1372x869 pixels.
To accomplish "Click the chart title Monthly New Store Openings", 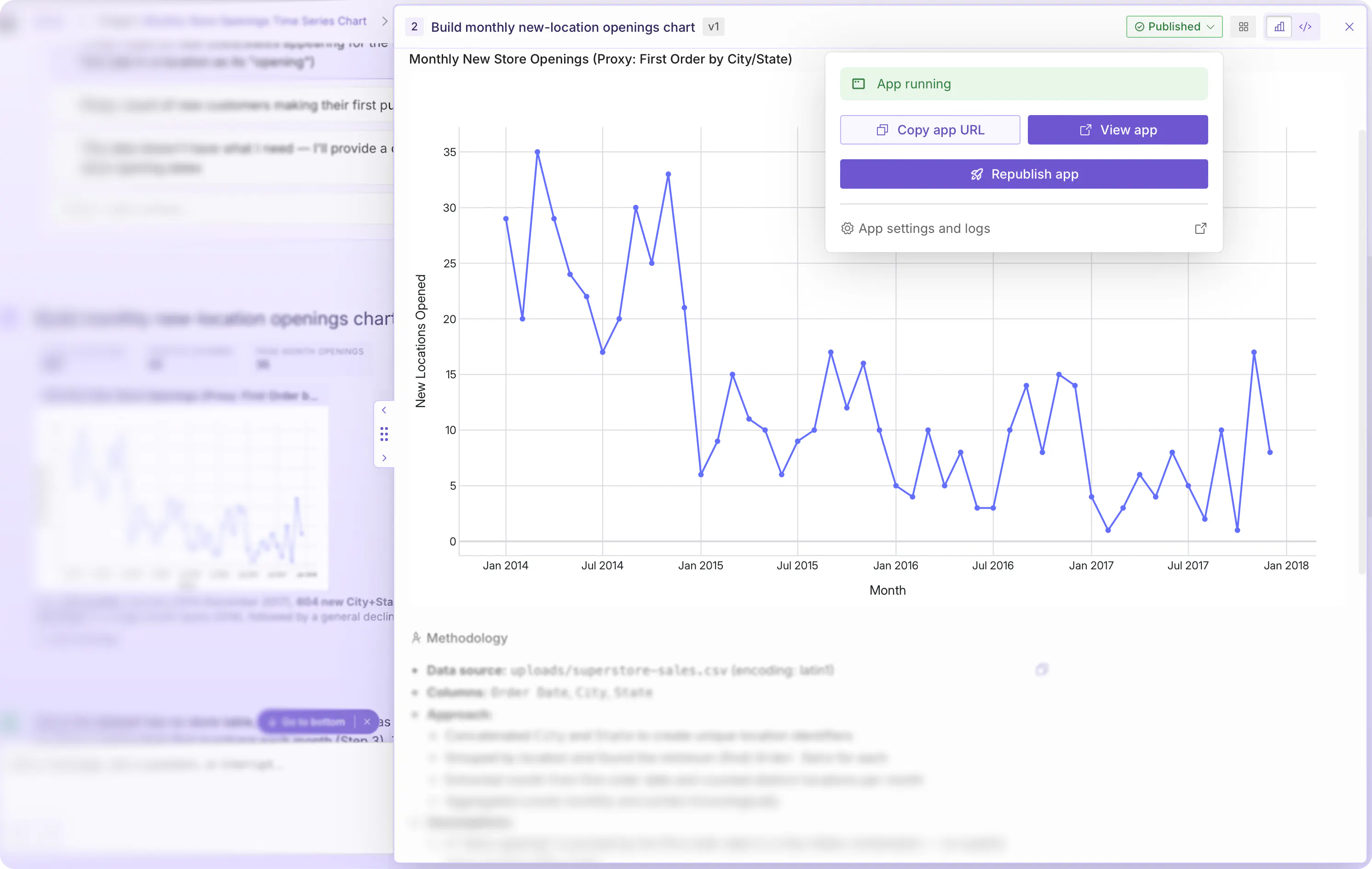I will point(600,59).
